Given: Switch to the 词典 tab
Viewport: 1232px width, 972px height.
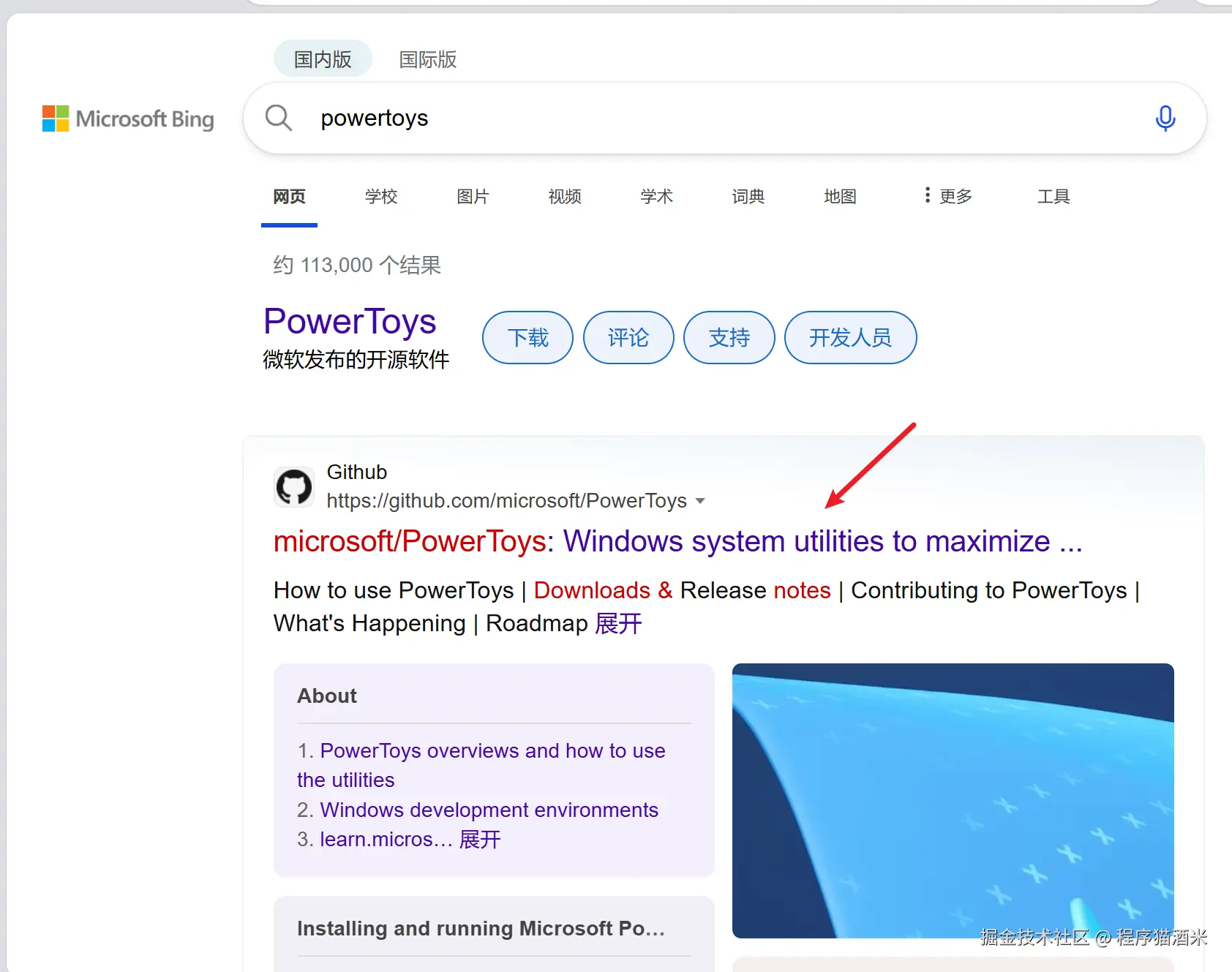Looking at the screenshot, I should (x=748, y=197).
